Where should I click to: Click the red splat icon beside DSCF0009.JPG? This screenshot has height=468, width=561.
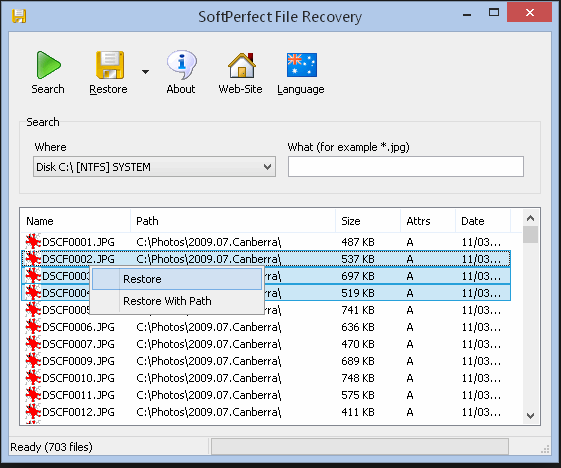tap(33, 361)
